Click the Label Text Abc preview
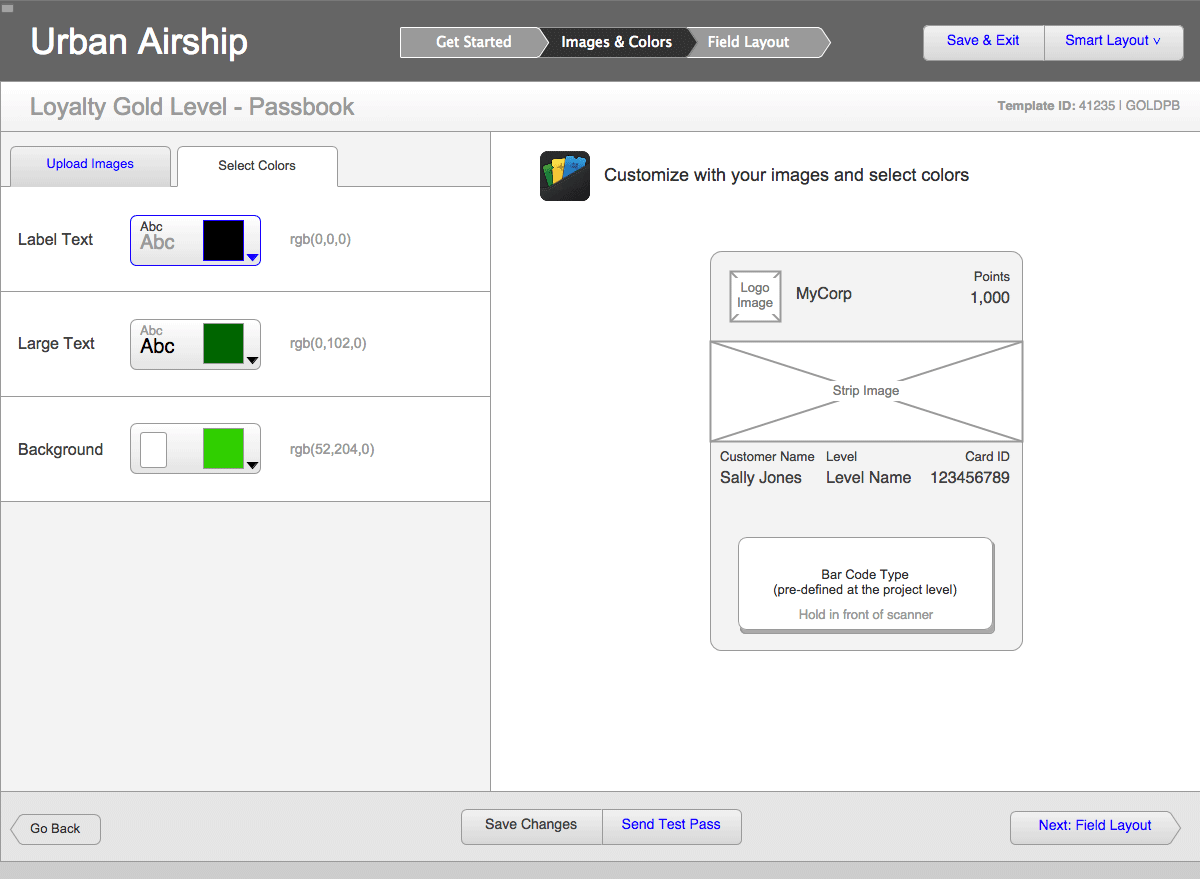The width and height of the screenshot is (1200, 879). pyautogui.click(x=157, y=237)
